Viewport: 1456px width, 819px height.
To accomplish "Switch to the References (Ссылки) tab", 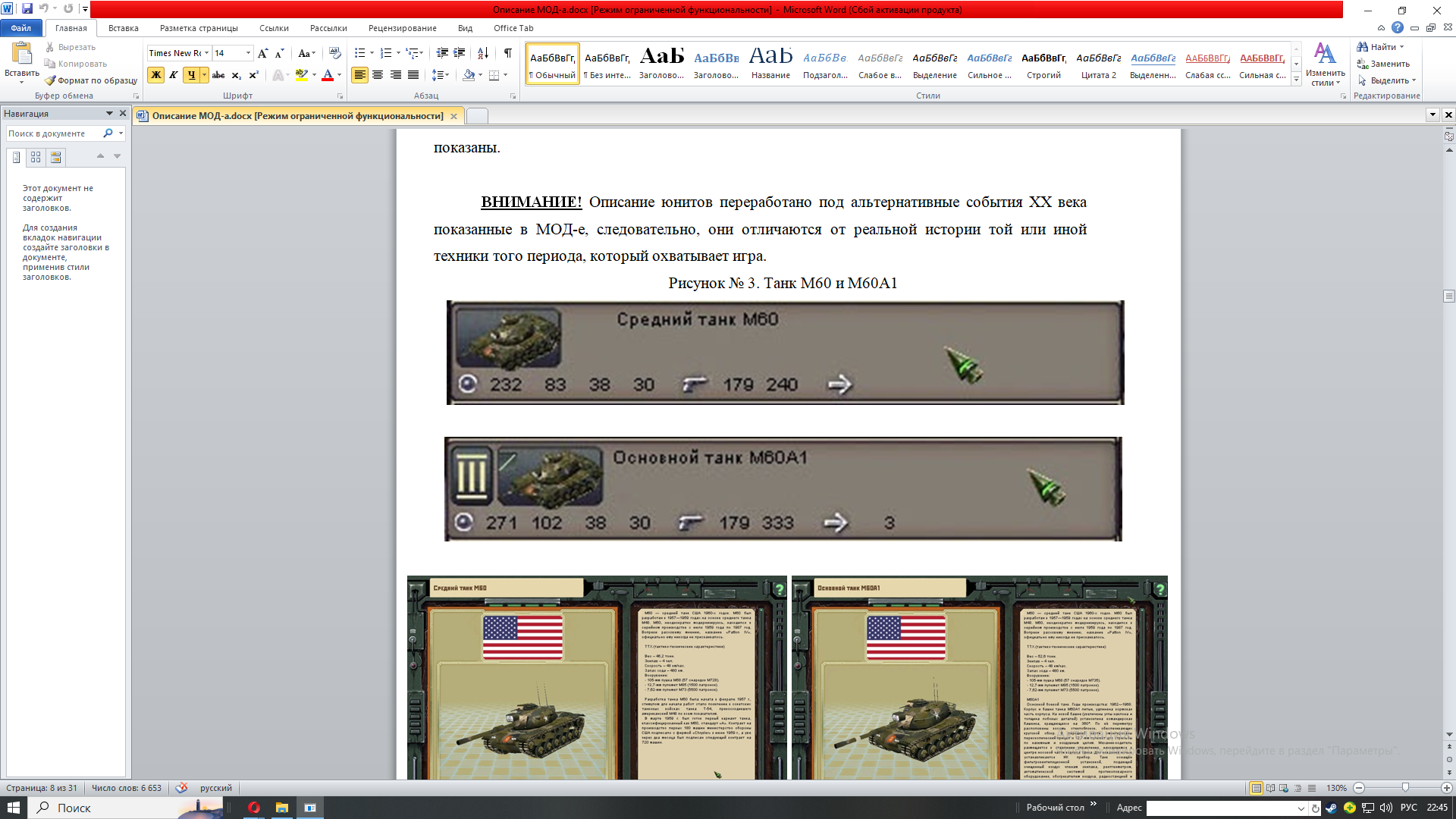I will (274, 28).
